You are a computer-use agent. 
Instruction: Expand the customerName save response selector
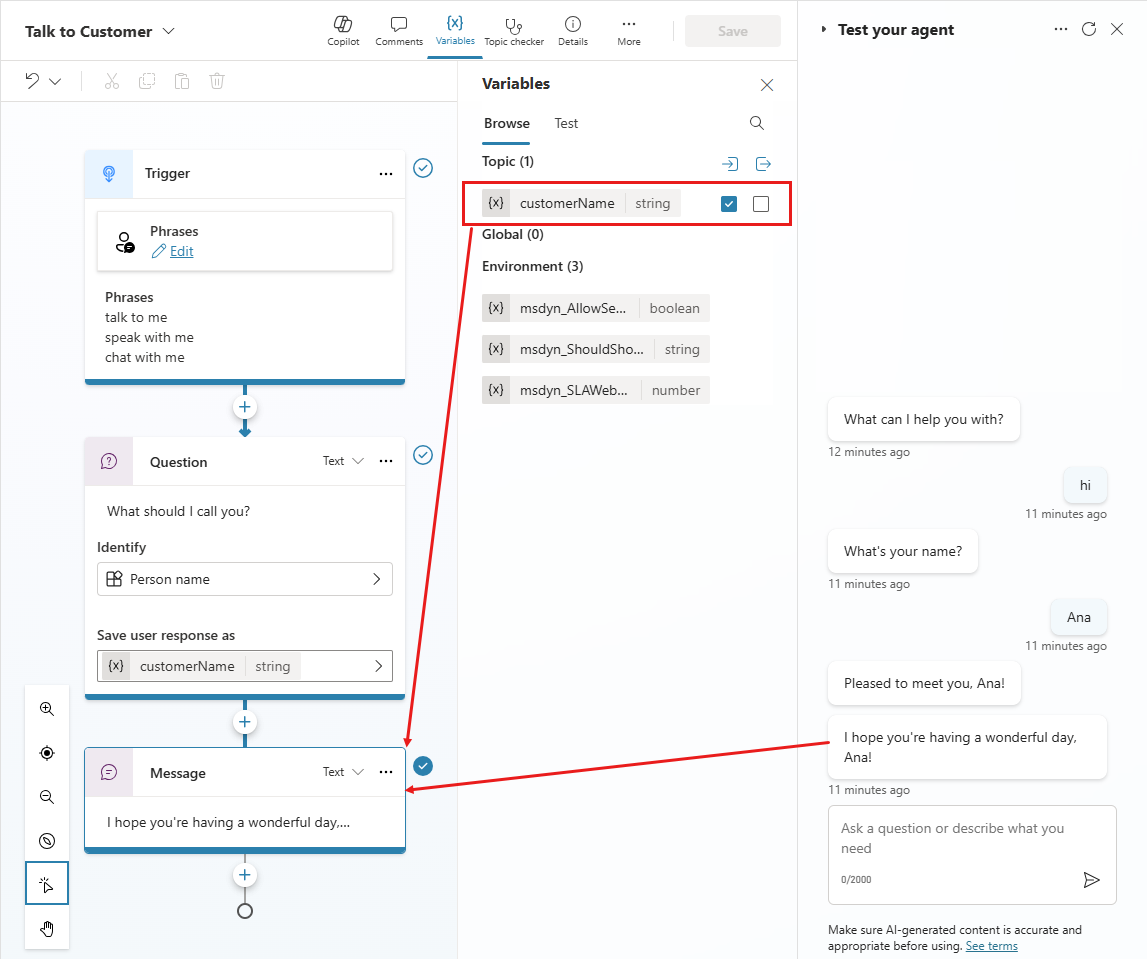(244, 666)
